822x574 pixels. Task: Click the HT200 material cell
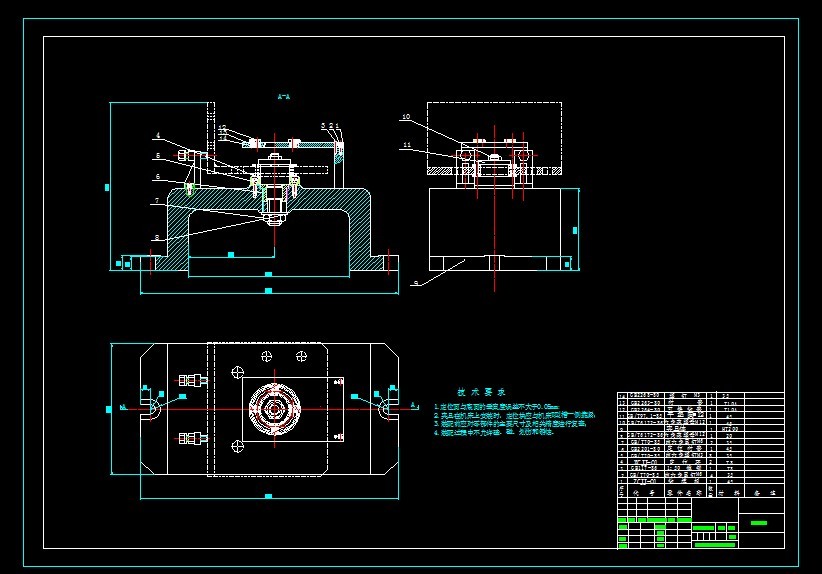(x=730, y=429)
